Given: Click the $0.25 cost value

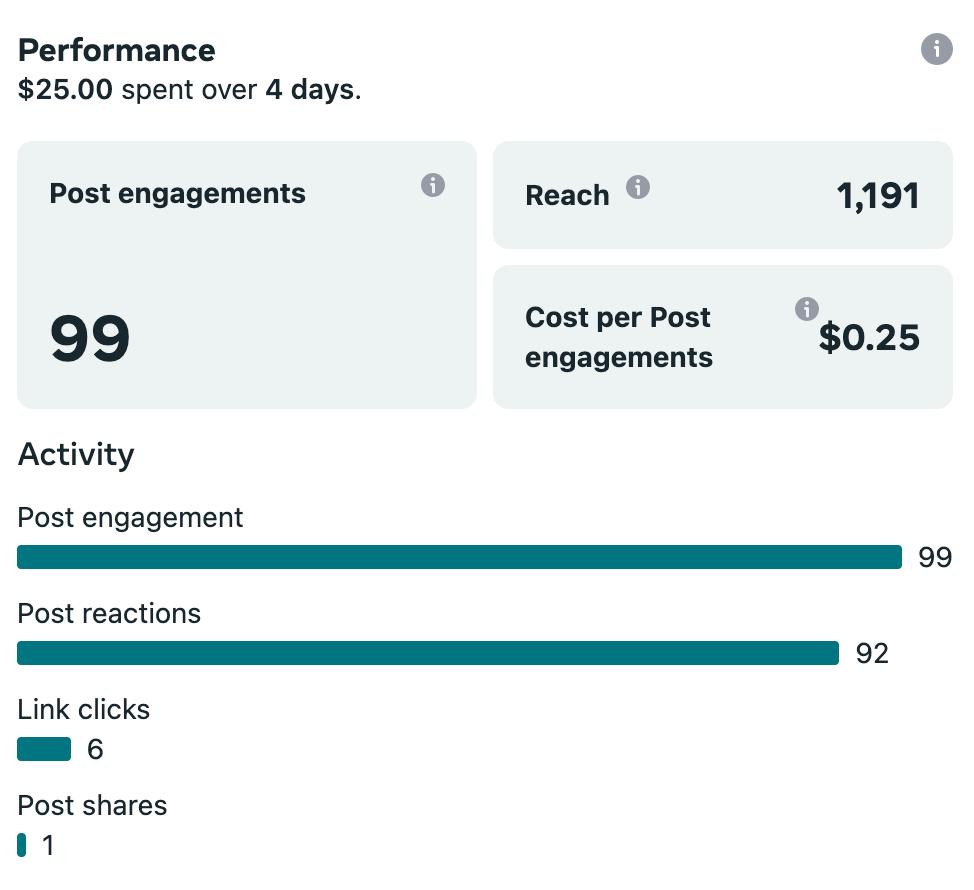Looking at the screenshot, I should point(869,338).
